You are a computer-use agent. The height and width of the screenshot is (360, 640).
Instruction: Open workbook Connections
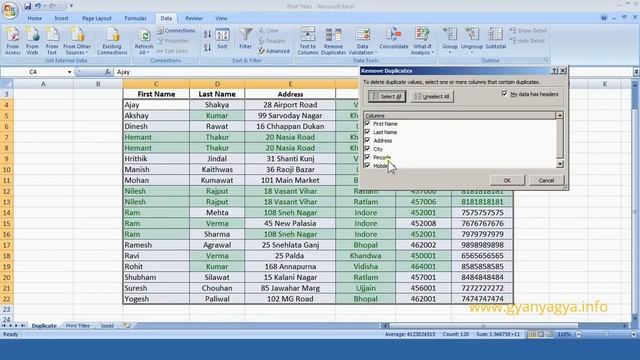pyautogui.click(x=176, y=31)
